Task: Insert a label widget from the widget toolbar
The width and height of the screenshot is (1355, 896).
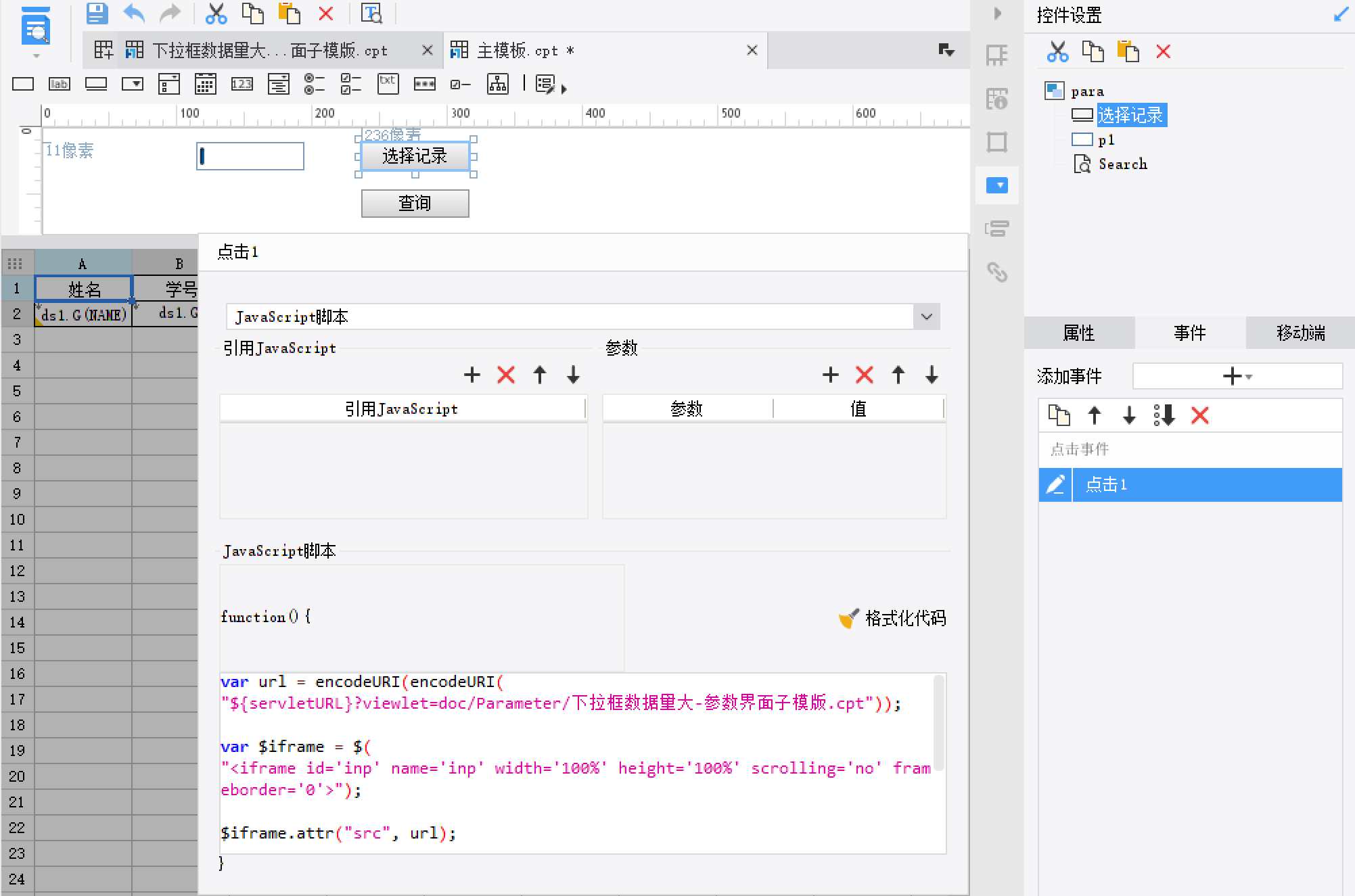Action: tap(60, 84)
